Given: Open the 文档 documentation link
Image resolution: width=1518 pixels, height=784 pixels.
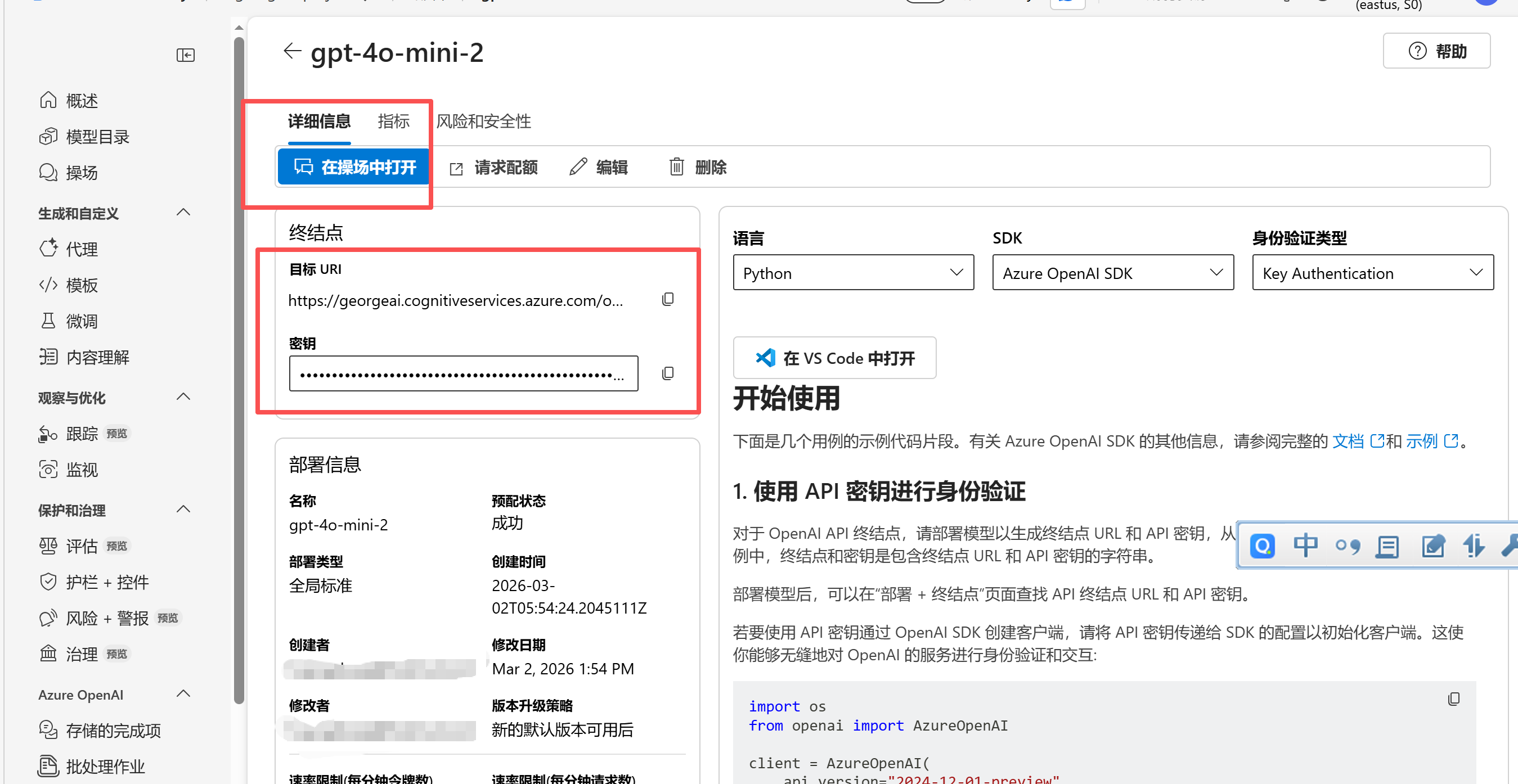Looking at the screenshot, I should 1348,440.
